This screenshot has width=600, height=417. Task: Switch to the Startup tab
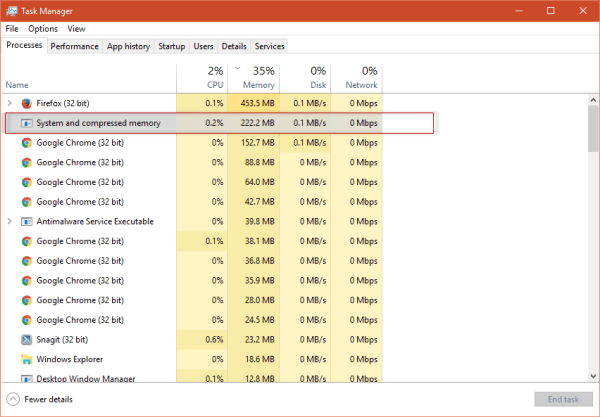(x=171, y=46)
